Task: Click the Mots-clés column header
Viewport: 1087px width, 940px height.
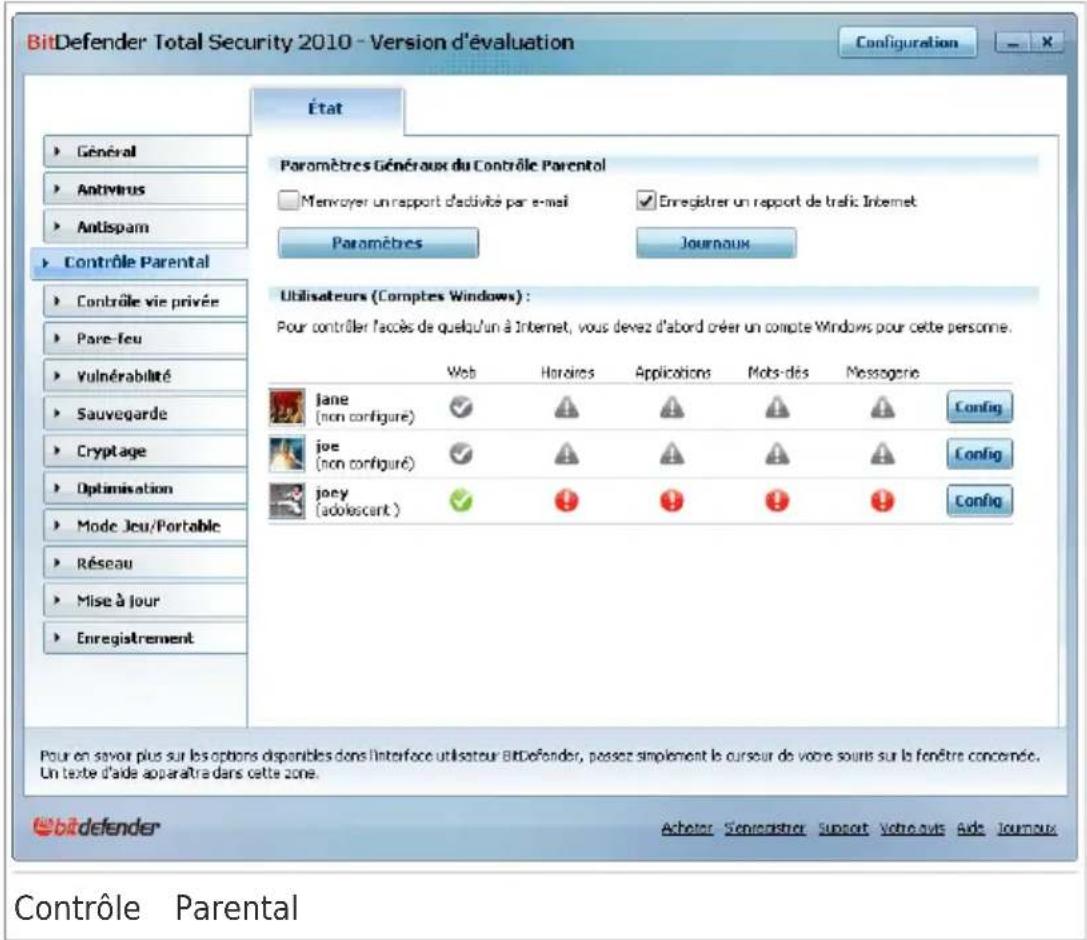Action: pyautogui.click(x=778, y=372)
